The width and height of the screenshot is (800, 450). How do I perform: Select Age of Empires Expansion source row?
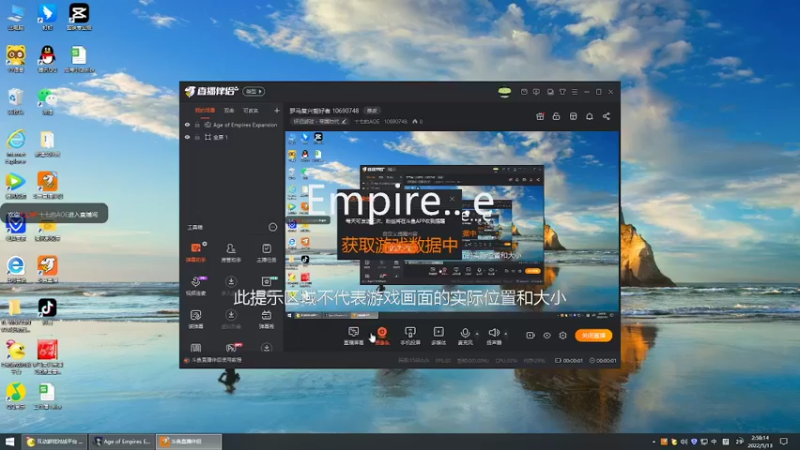coord(232,124)
